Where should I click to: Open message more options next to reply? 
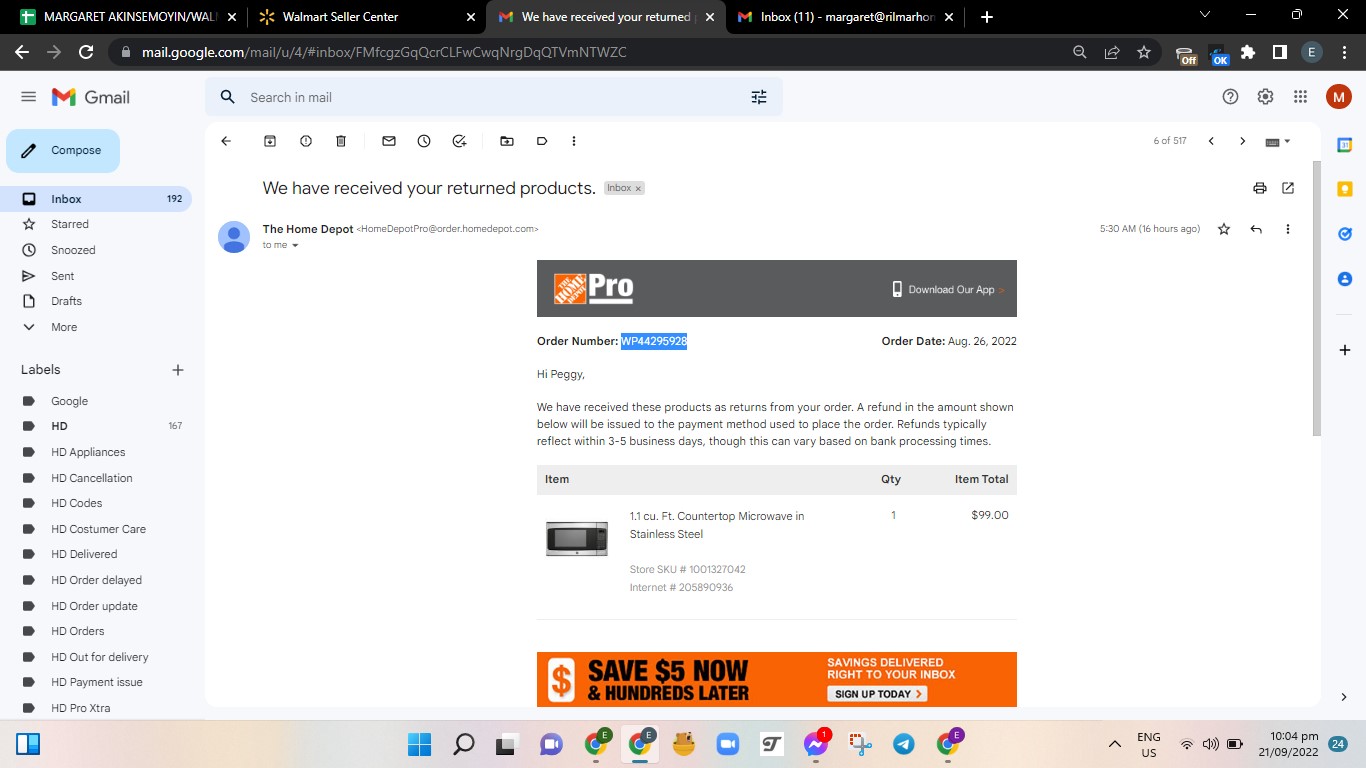click(x=1288, y=229)
